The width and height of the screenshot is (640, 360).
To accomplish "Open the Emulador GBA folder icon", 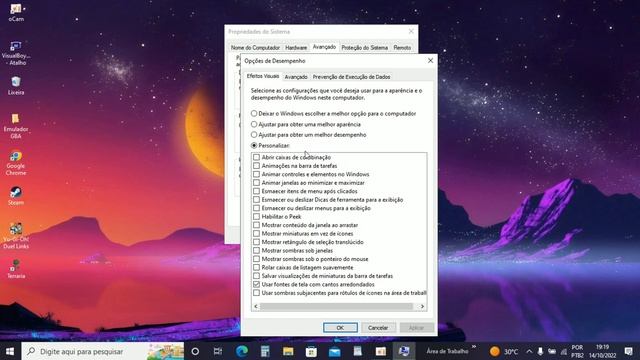I will pos(16,126).
